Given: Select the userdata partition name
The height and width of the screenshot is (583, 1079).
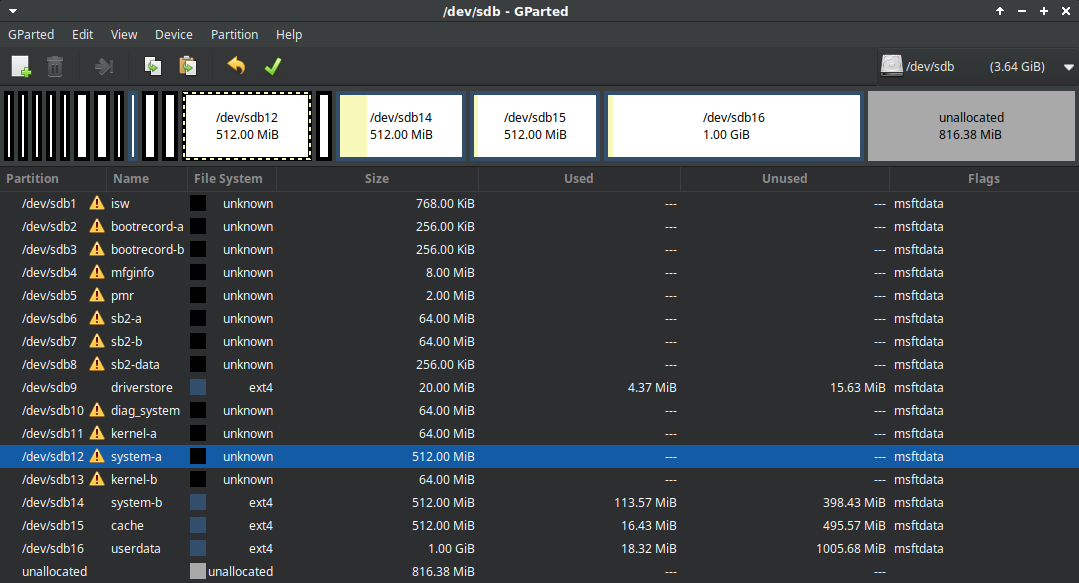Looking at the screenshot, I should click(x=136, y=549).
